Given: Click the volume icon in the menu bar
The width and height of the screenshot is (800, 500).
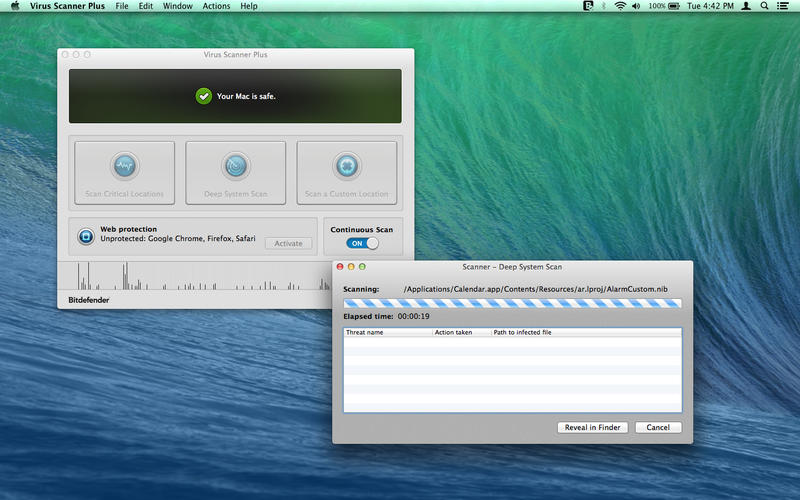Looking at the screenshot, I should pyautogui.click(x=636, y=6).
